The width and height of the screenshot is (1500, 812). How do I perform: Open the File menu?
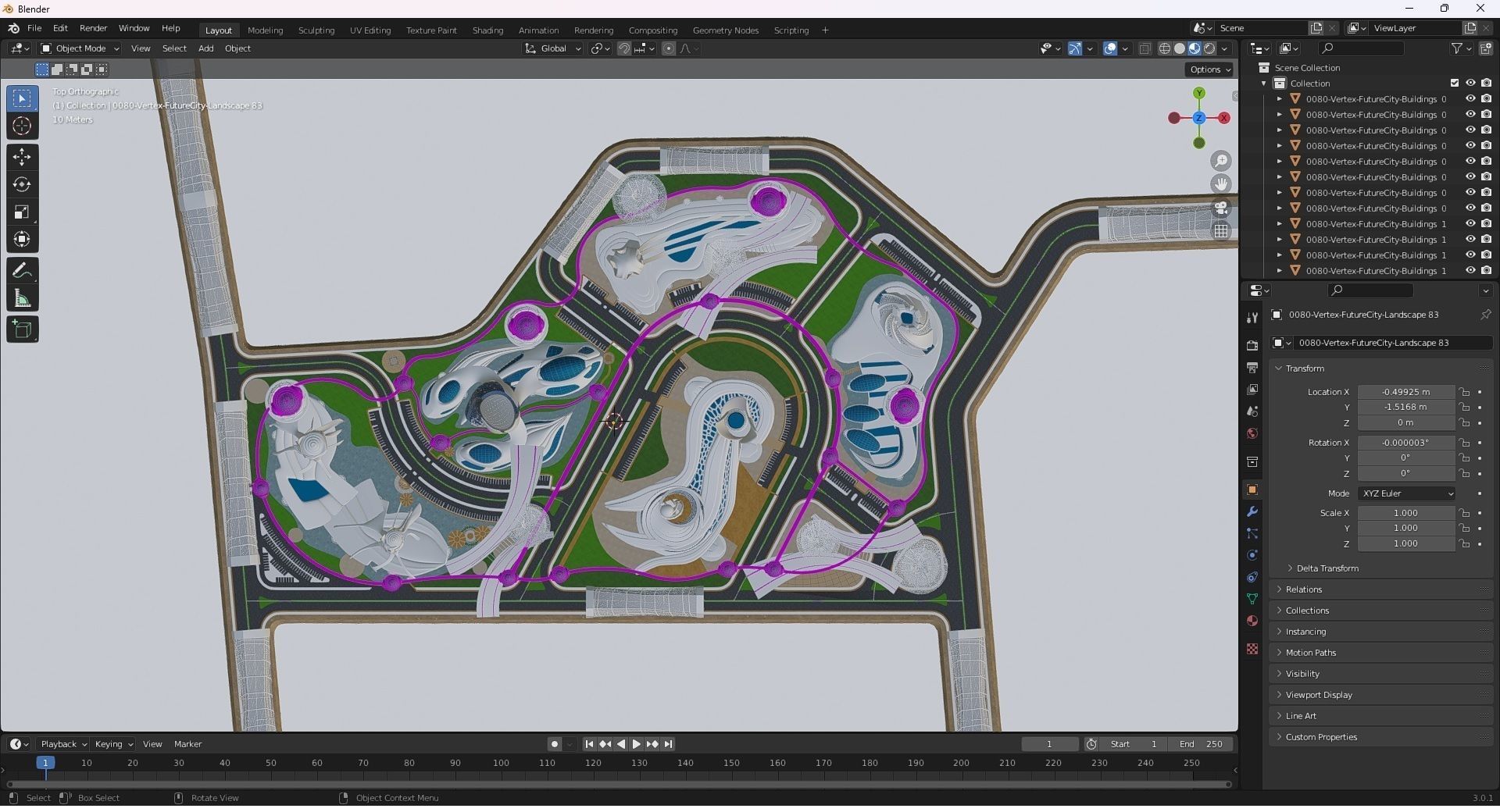34,28
